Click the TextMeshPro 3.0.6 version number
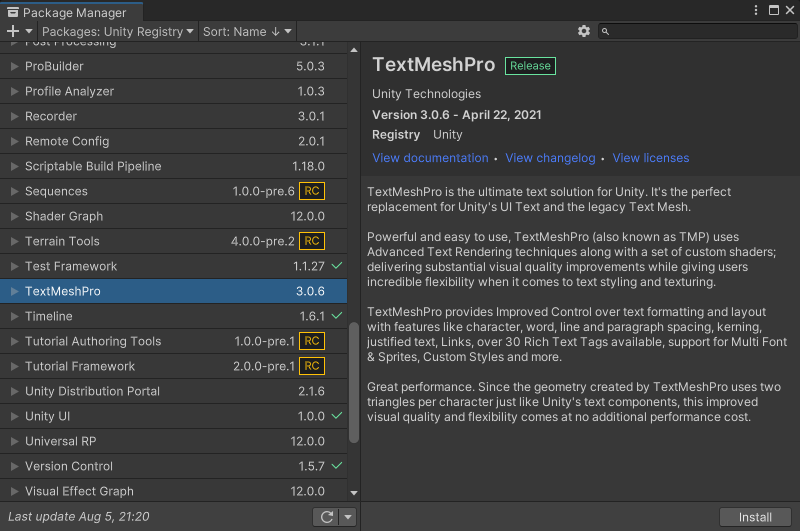 [x=310, y=291]
